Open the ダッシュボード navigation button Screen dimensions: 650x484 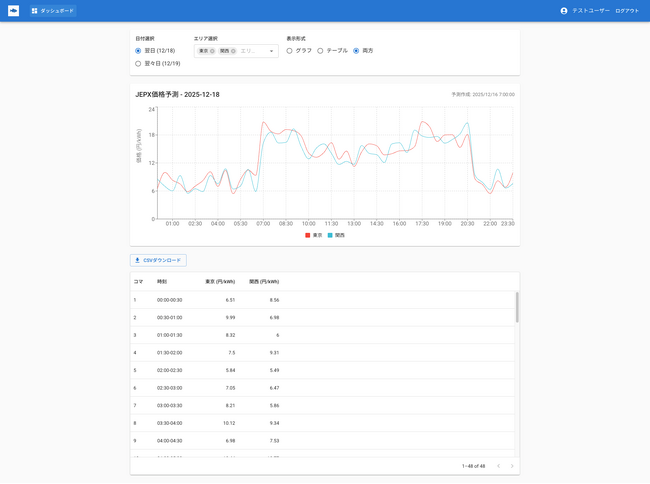[x=52, y=11]
